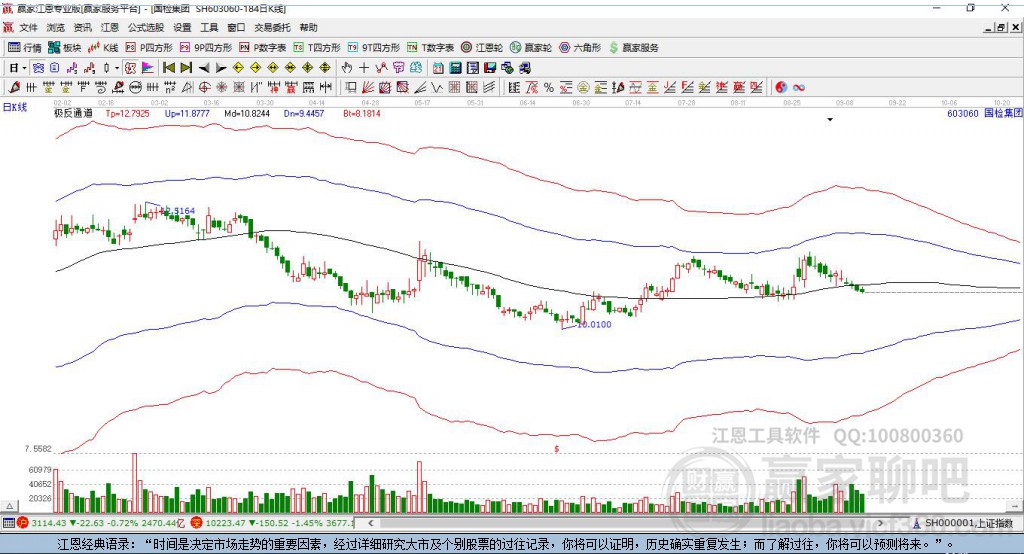Toggle the blue linked chart icon
Viewport: 1024px width, 554px height.
coord(38,67)
